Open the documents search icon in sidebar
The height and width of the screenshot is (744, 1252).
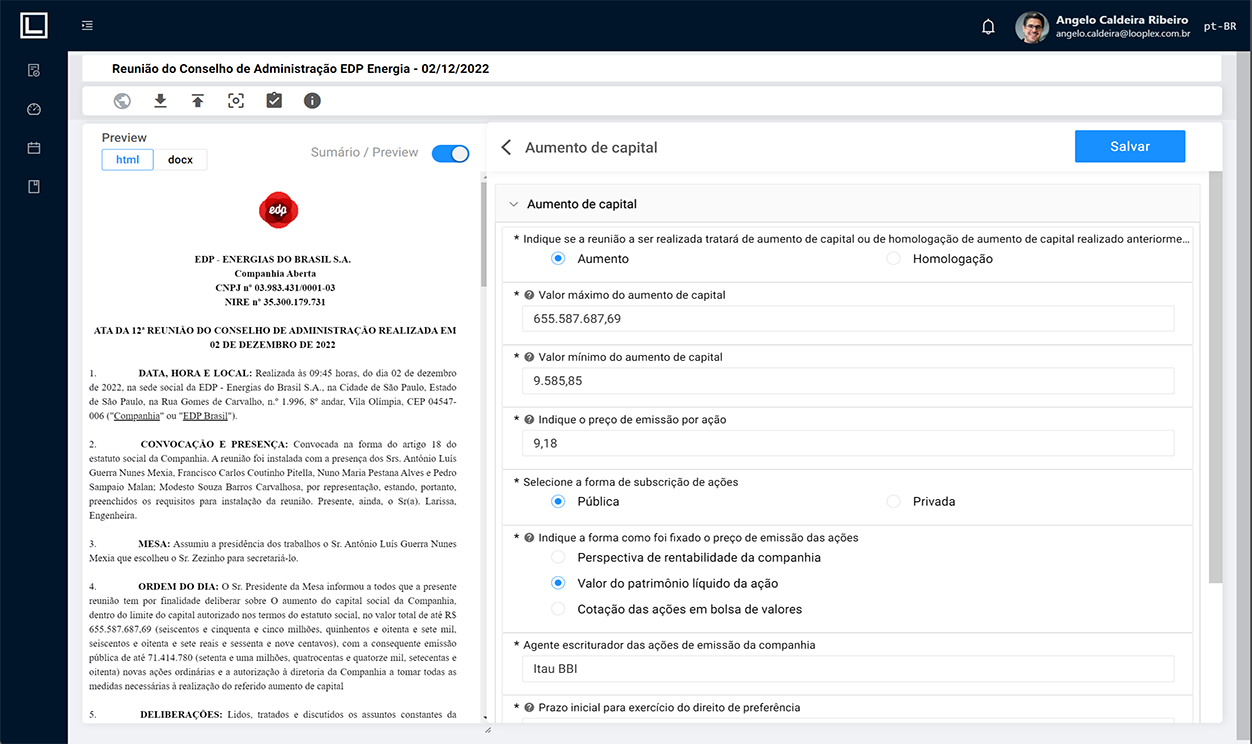point(34,71)
